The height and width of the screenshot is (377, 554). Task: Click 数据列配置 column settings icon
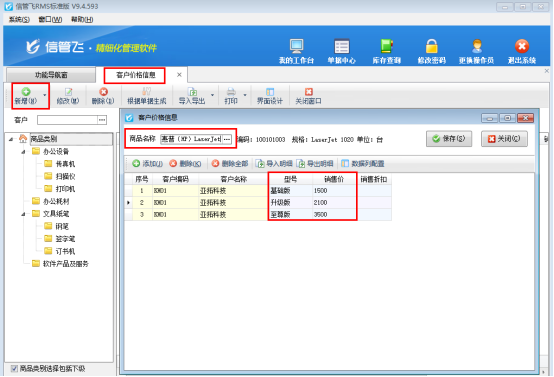click(345, 164)
